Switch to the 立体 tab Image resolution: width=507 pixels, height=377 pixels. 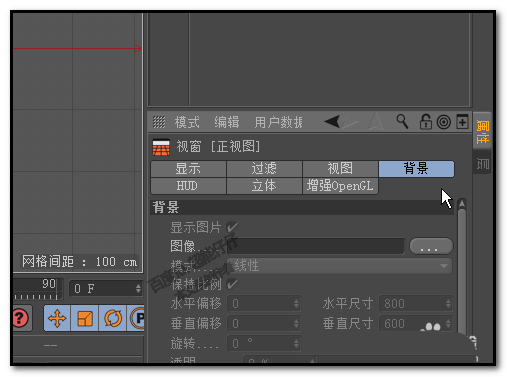tap(264, 186)
